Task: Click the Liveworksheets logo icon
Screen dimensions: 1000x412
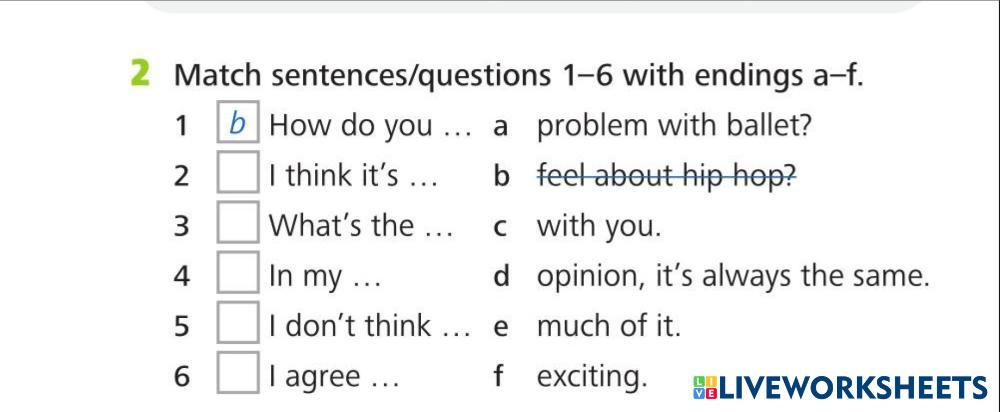Action: [x=704, y=389]
